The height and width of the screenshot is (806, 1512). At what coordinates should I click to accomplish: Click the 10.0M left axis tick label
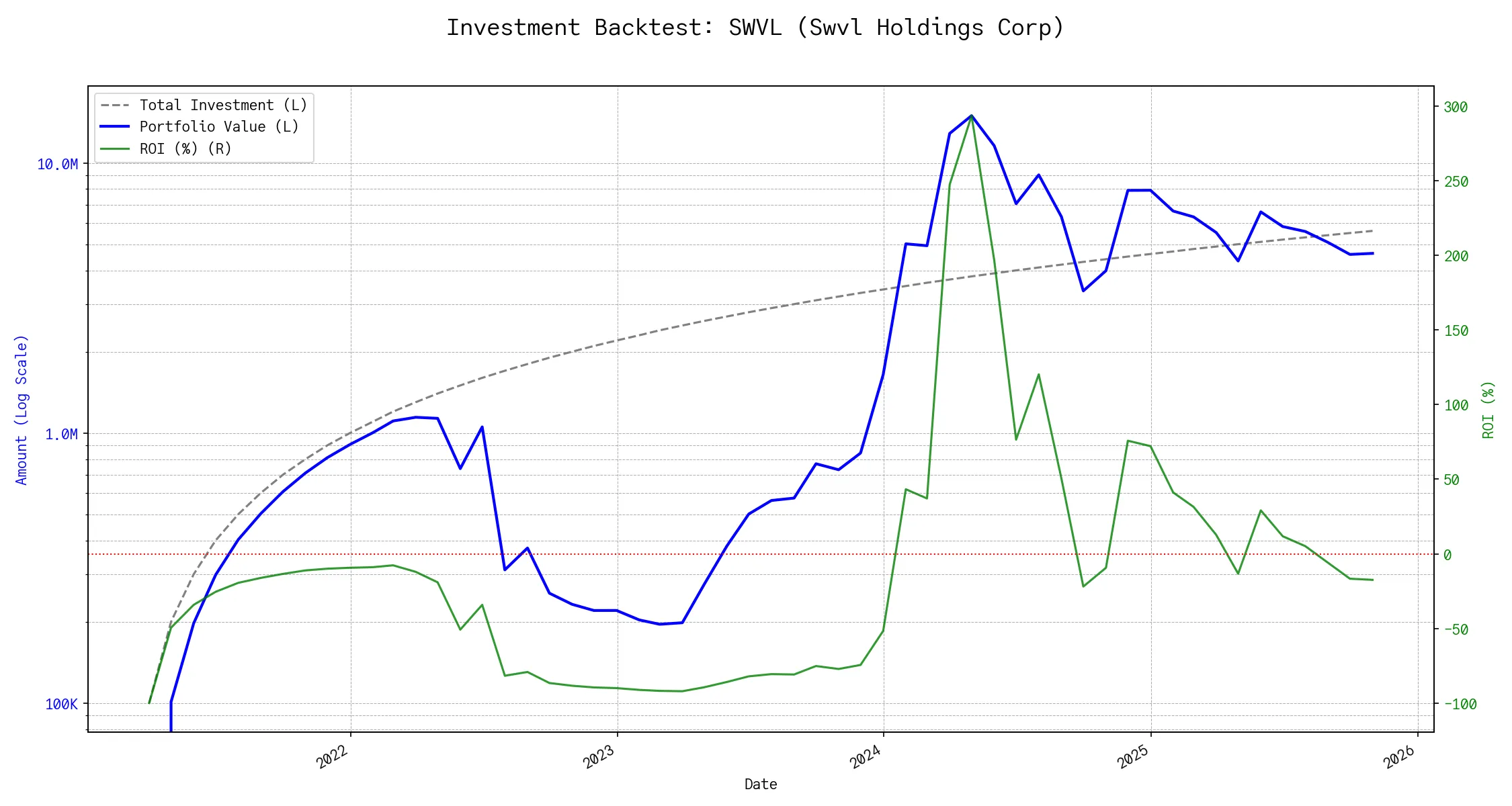(57, 165)
